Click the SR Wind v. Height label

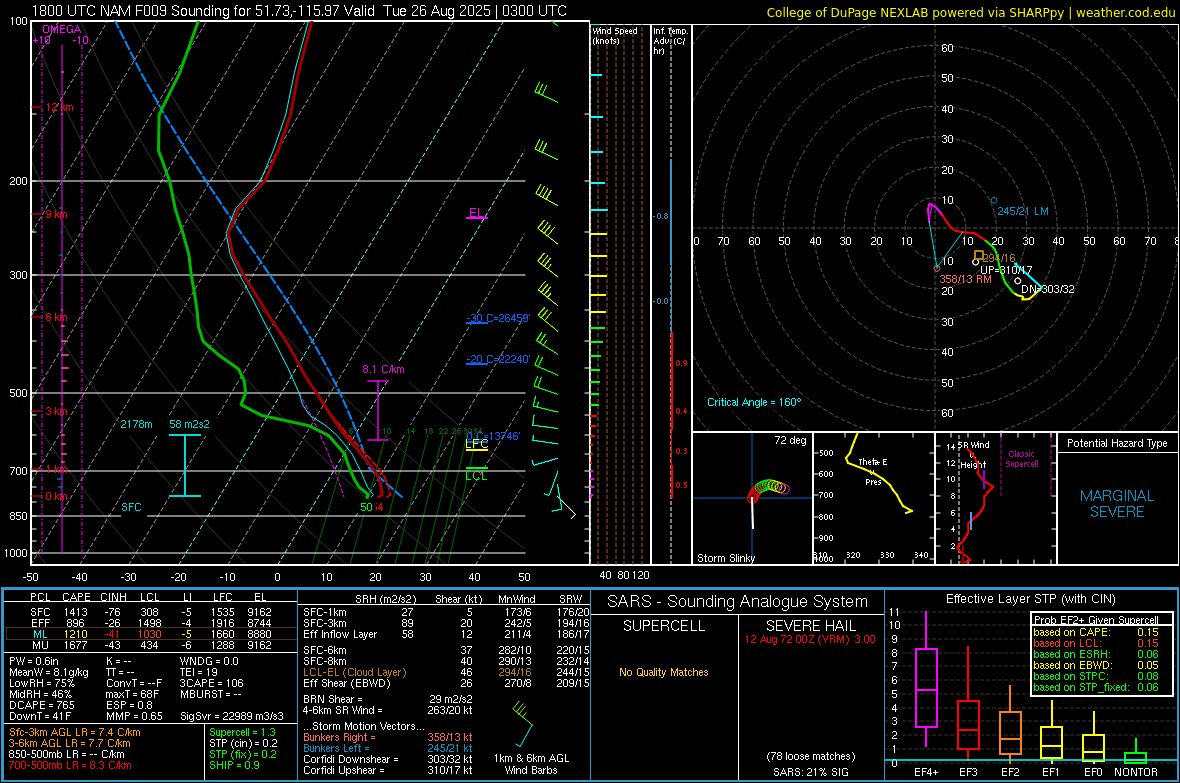click(x=973, y=455)
